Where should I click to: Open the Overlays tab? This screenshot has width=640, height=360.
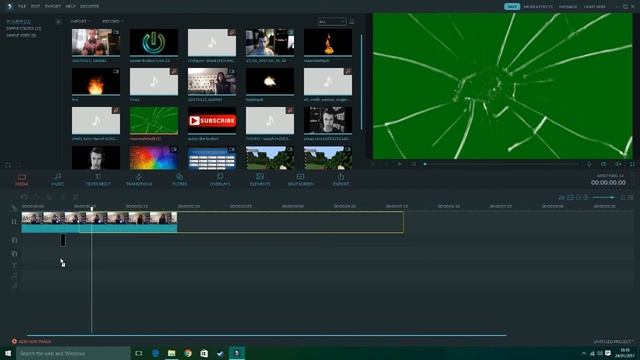(220, 180)
